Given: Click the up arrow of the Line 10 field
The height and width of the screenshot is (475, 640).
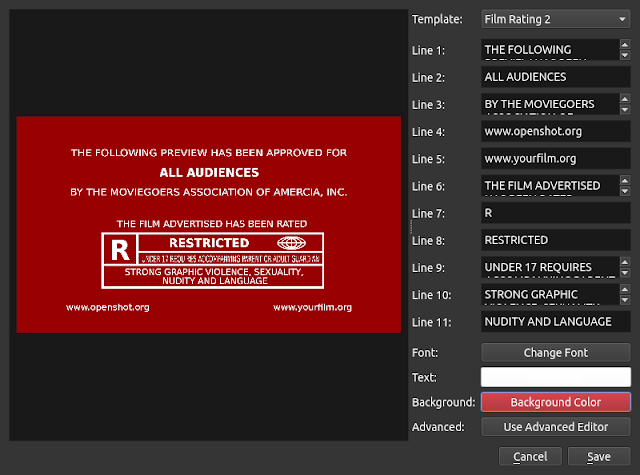Looking at the screenshot, I should tap(624, 289).
